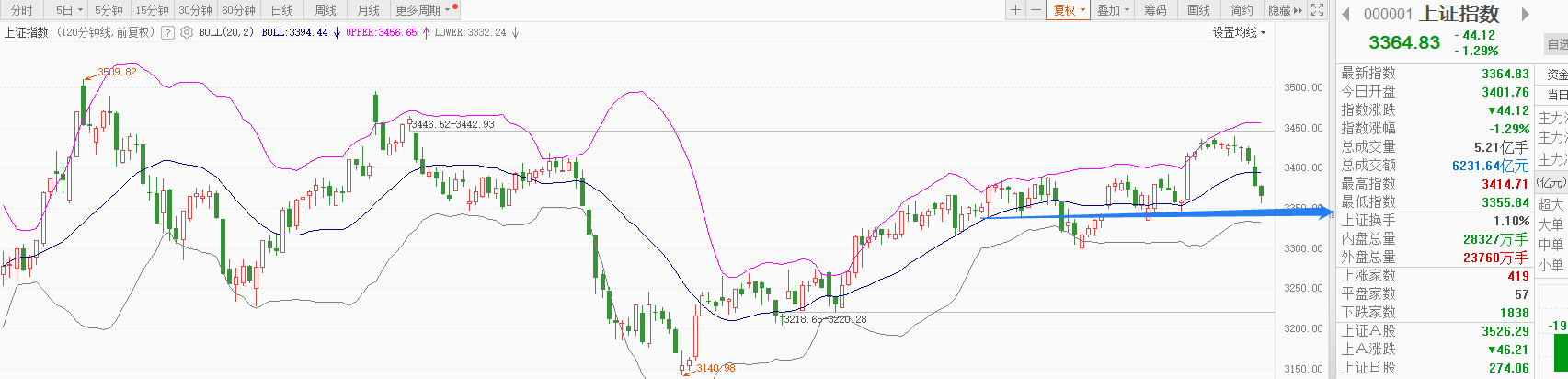Go to previous stock with left arrow
The width and height of the screenshot is (1568, 379).
tap(1345, 14)
